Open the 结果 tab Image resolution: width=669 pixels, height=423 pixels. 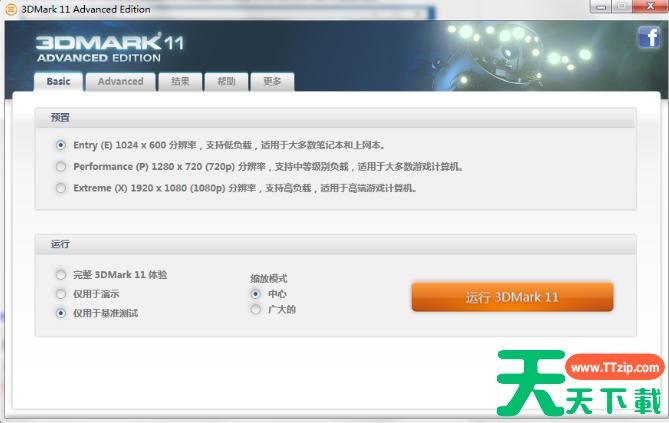pos(180,81)
